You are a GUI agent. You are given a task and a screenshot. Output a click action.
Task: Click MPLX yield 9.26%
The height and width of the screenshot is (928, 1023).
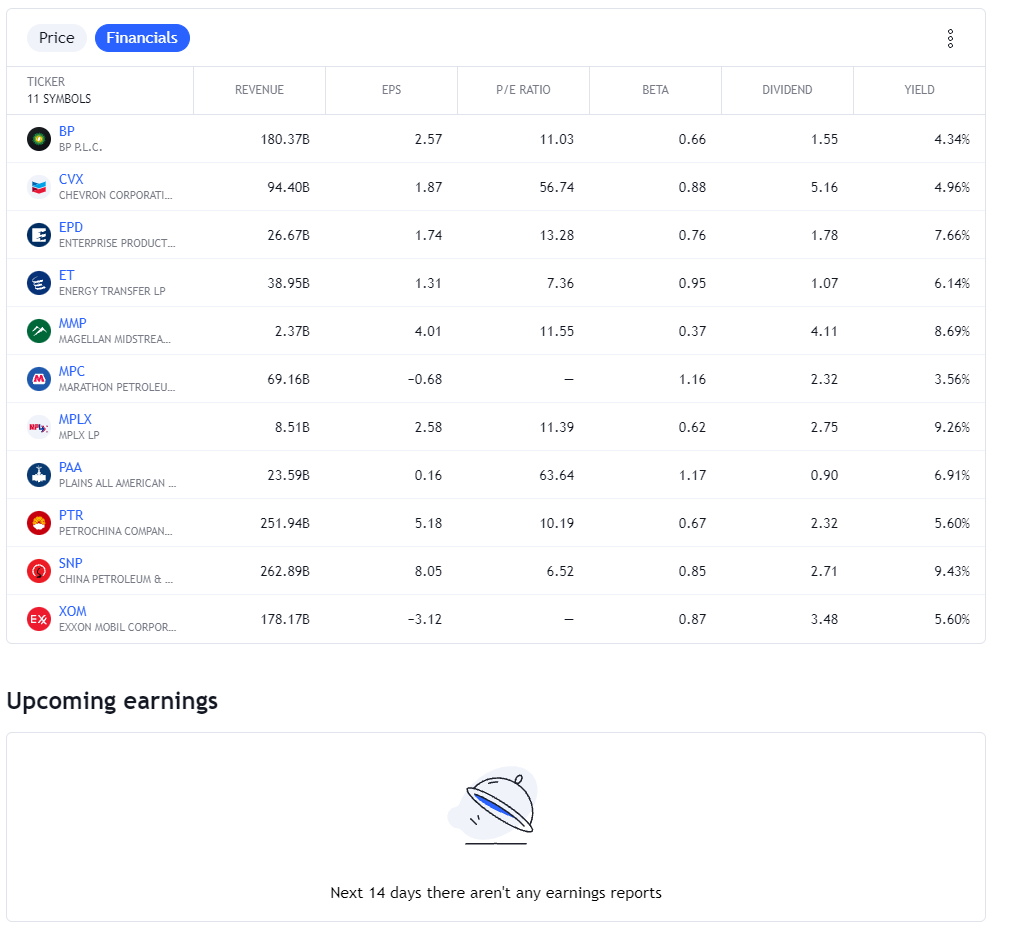tap(952, 427)
